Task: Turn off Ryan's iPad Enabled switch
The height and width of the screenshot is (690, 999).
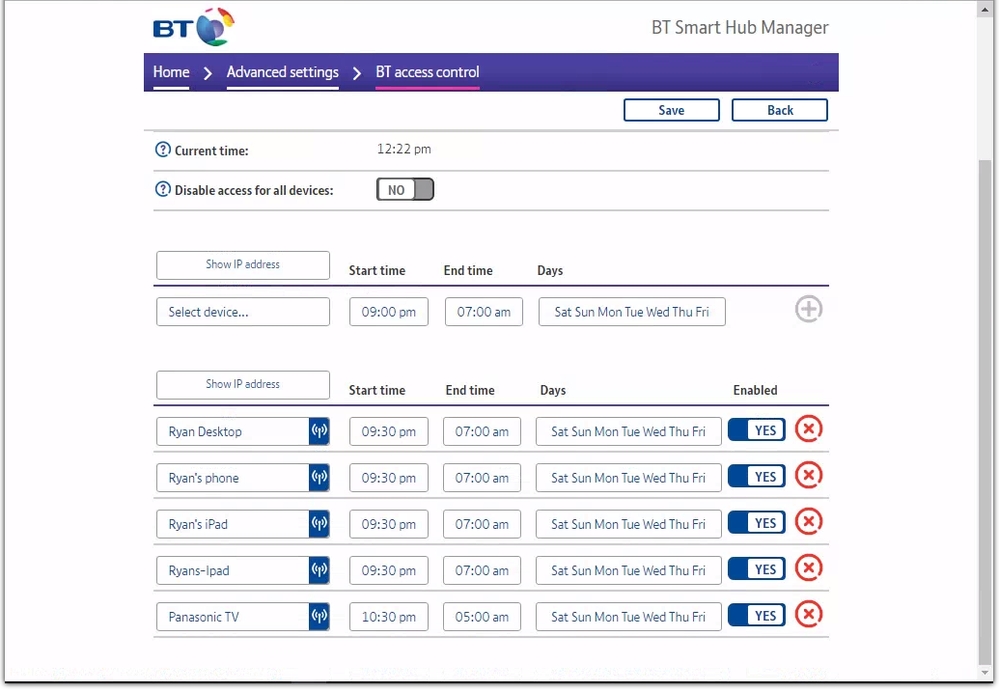Action: coord(756,523)
